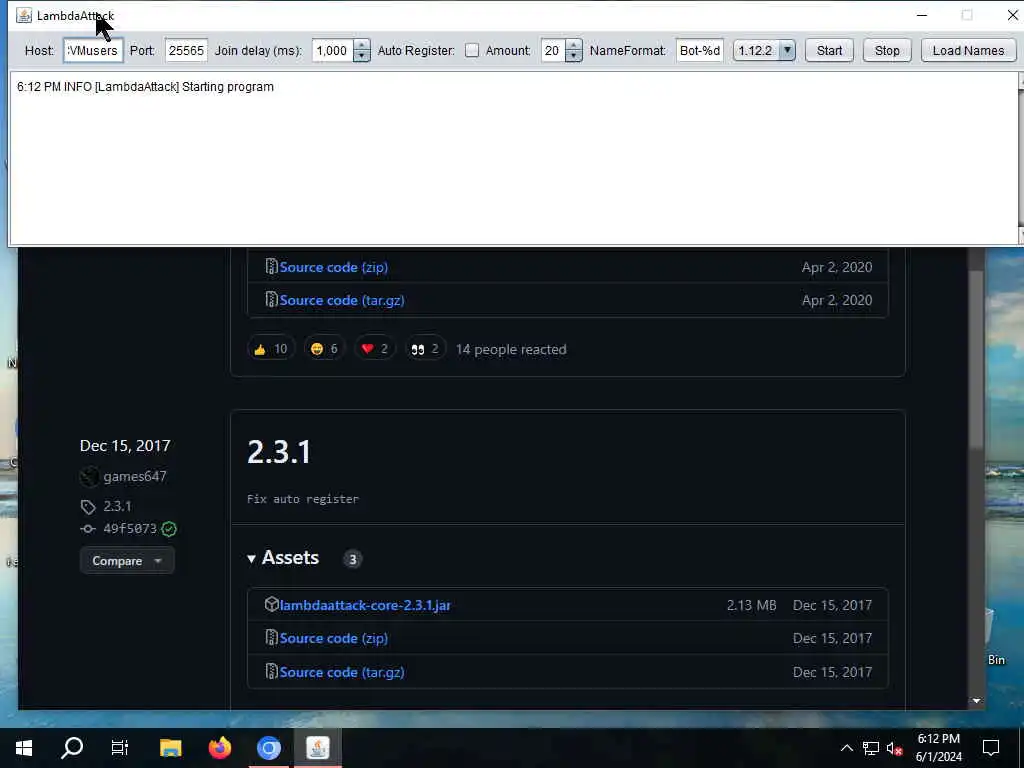Open games647 author profile link
The width and height of the screenshot is (1024, 768).
pos(135,477)
